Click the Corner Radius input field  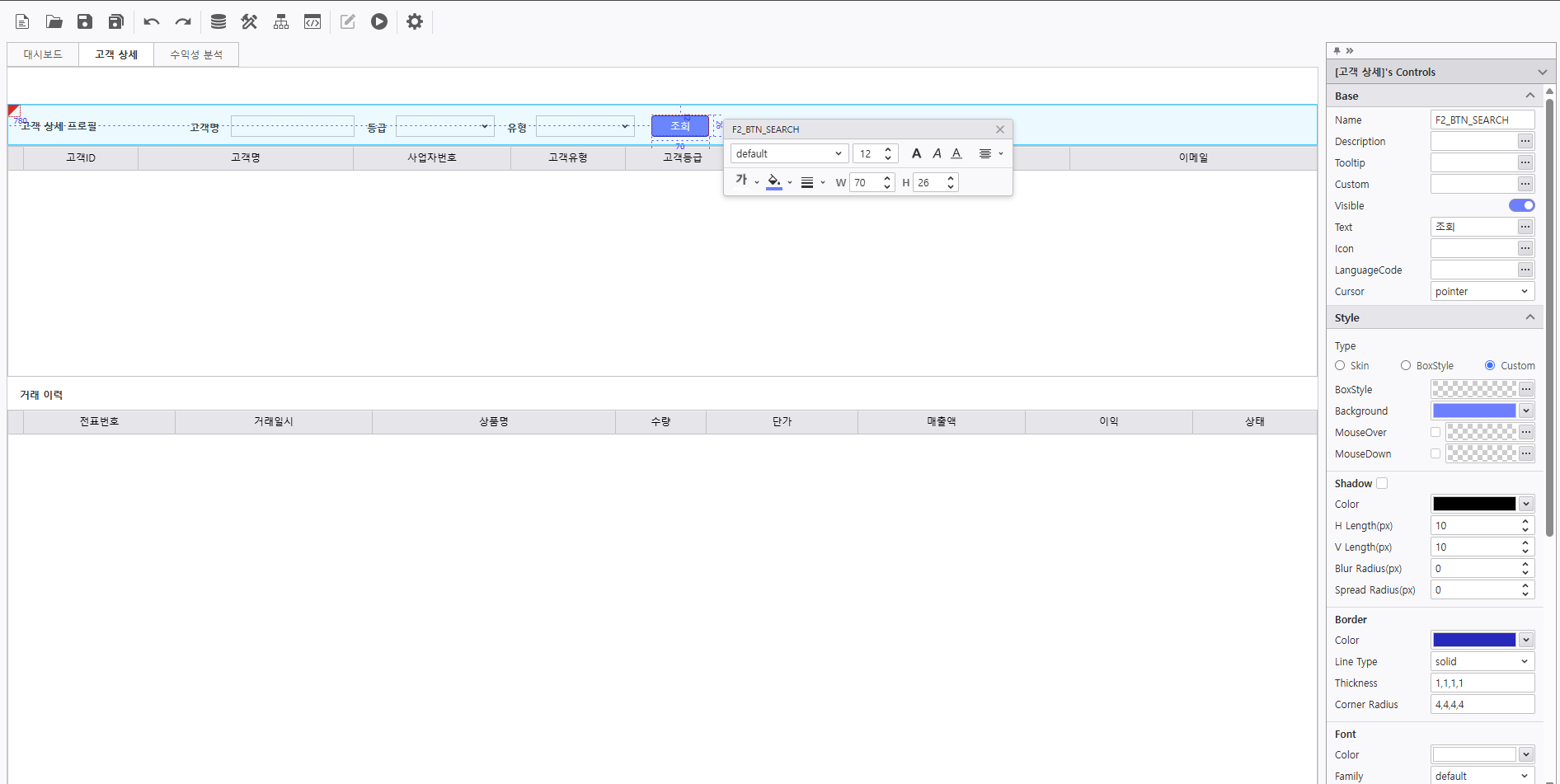pyautogui.click(x=1482, y=704)
